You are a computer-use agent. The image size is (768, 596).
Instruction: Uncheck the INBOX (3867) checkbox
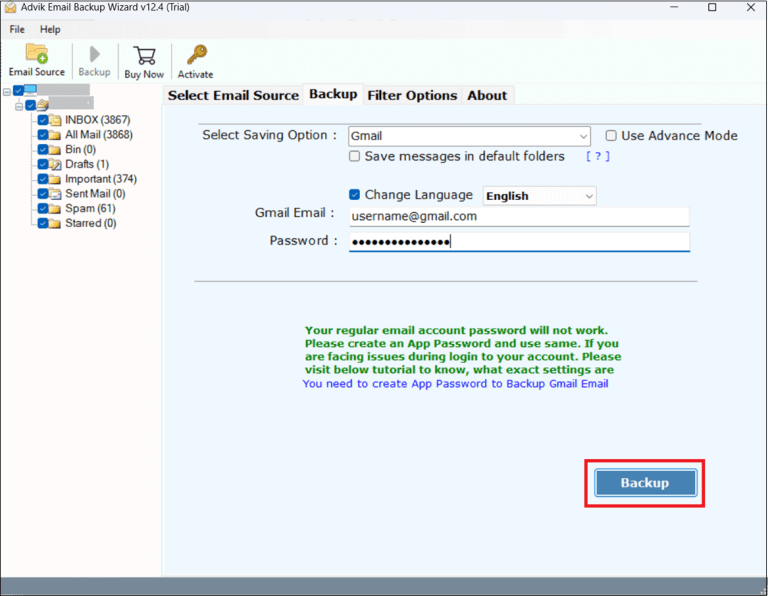pos(43,120)
